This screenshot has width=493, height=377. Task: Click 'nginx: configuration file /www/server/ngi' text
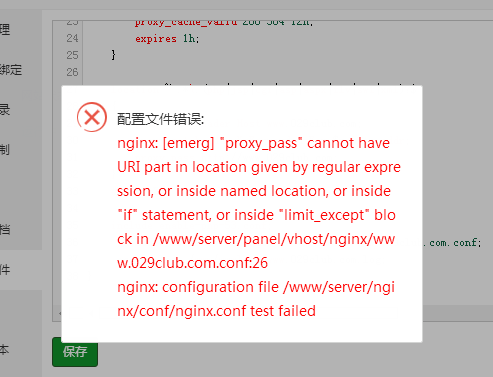tap(256, 287)
